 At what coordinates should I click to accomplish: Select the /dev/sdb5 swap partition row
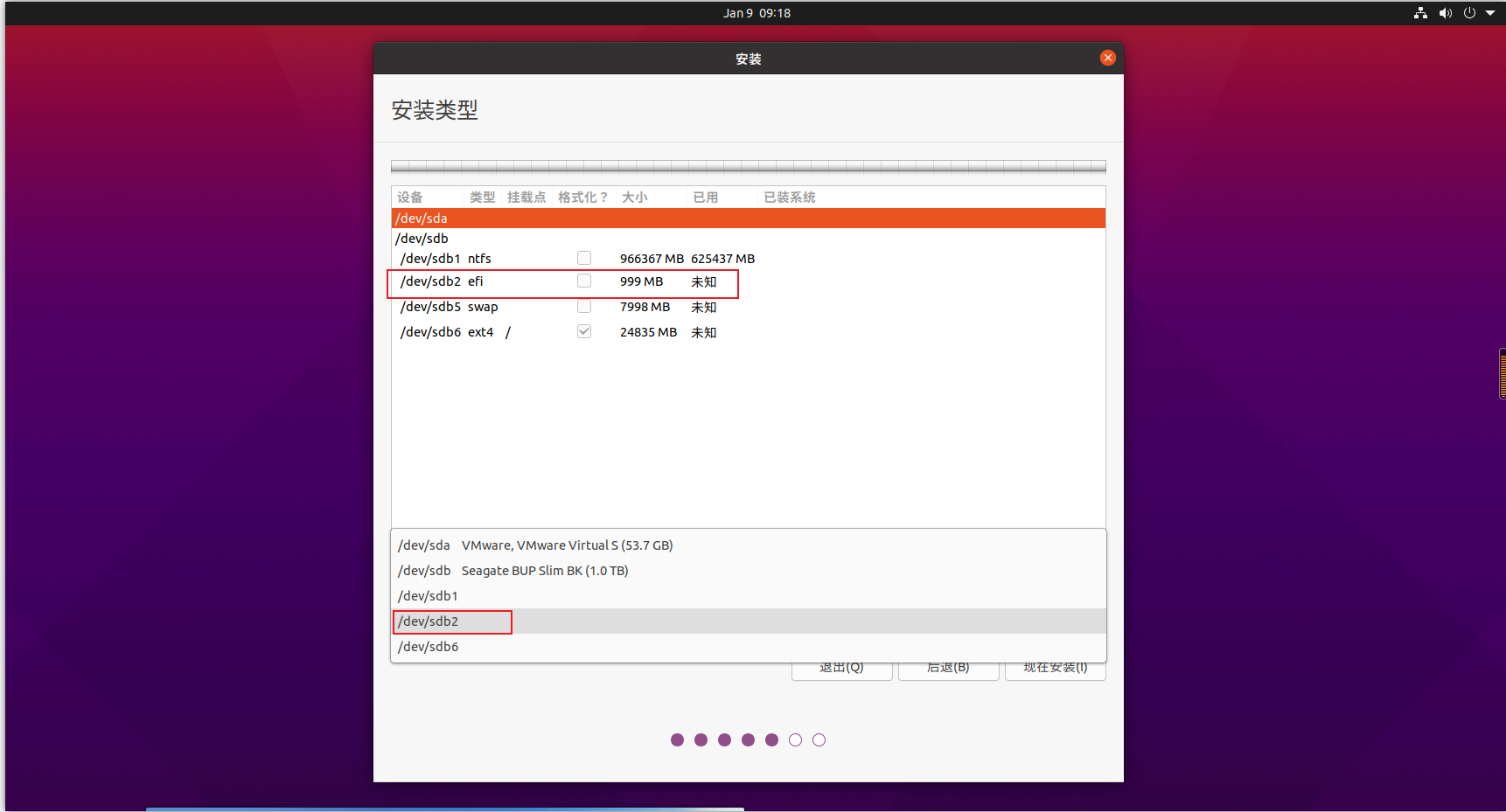749,307
